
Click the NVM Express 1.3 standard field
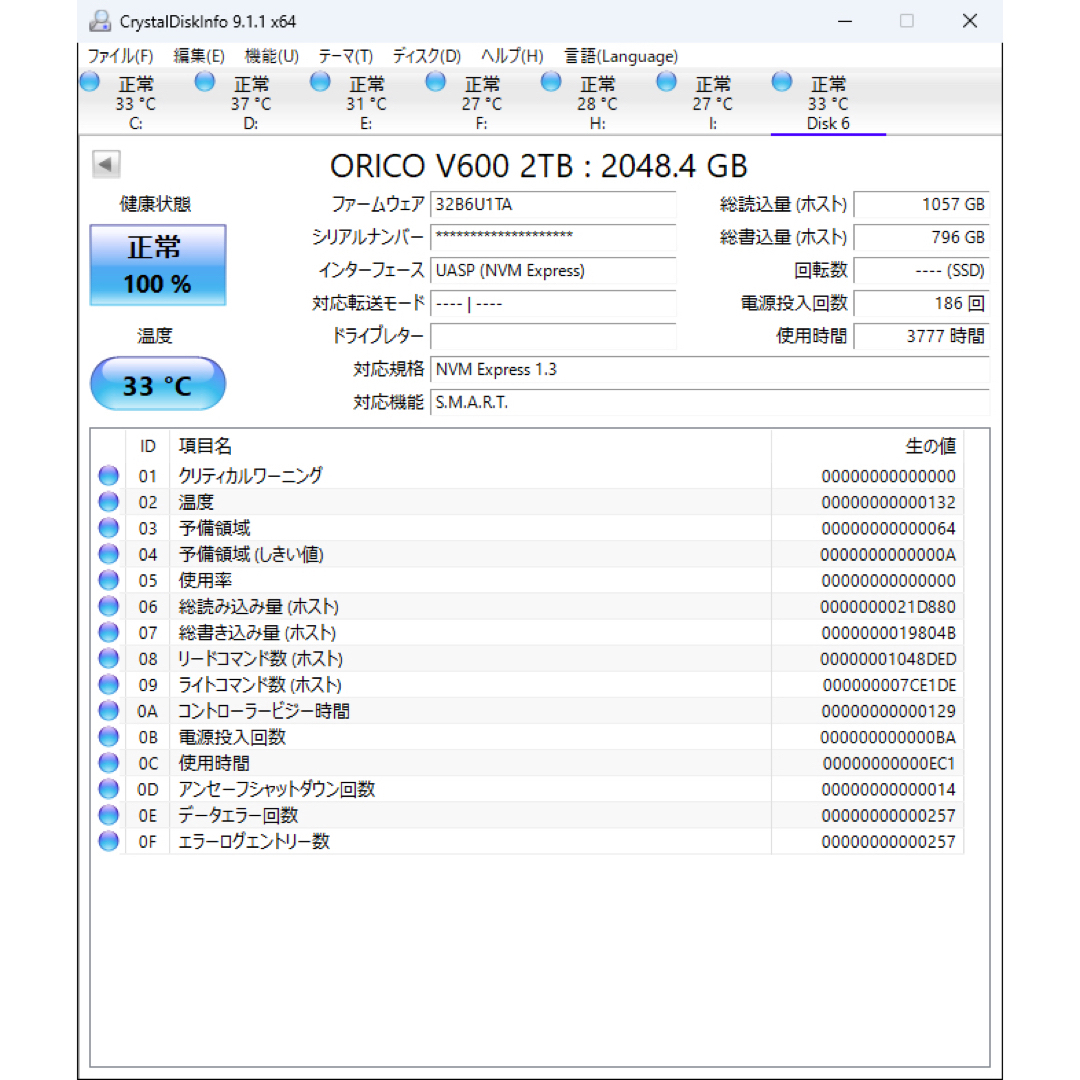(709, 369)
